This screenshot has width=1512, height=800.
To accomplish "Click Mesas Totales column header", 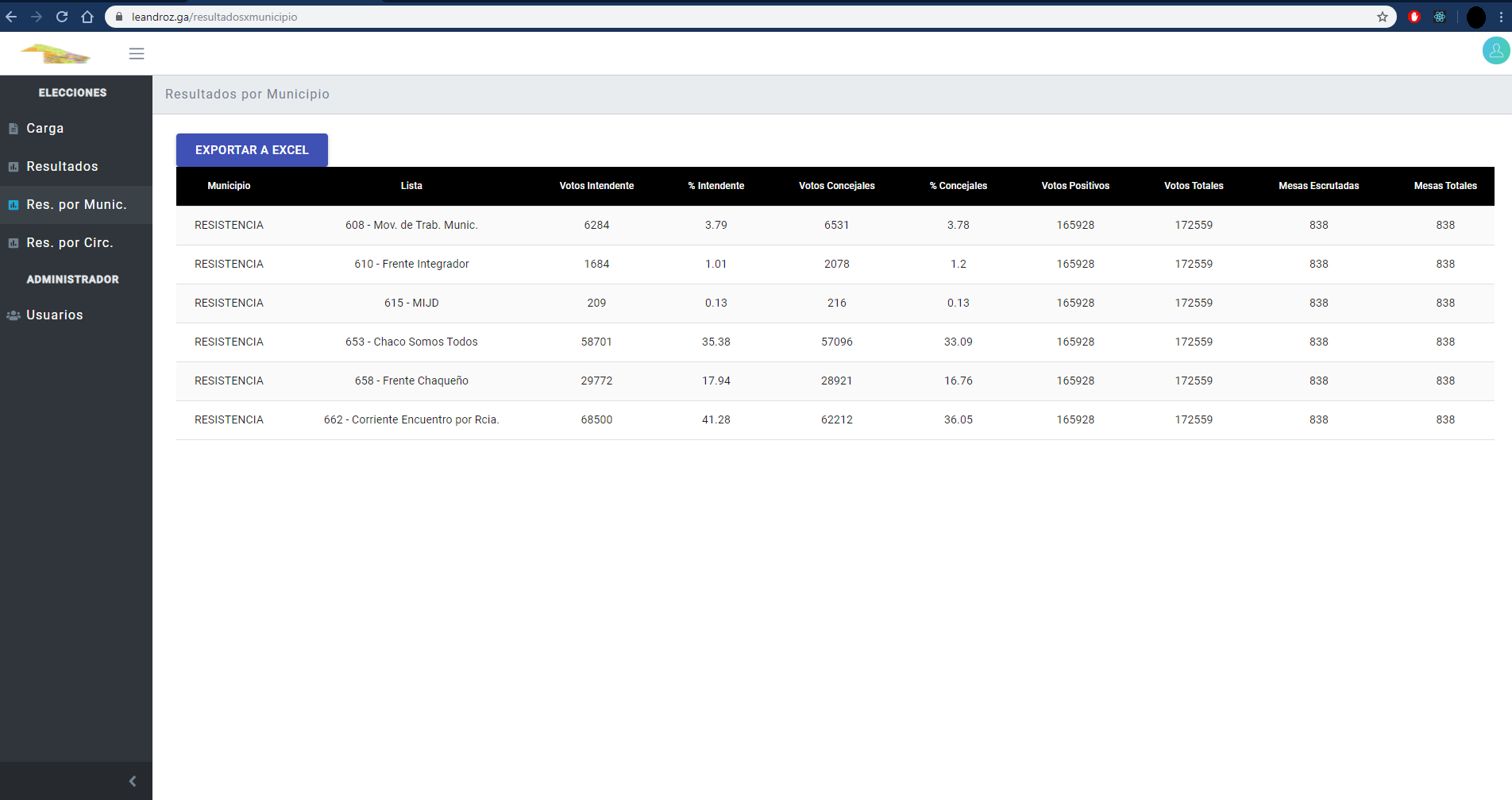I will click(x=1445, y=186).
